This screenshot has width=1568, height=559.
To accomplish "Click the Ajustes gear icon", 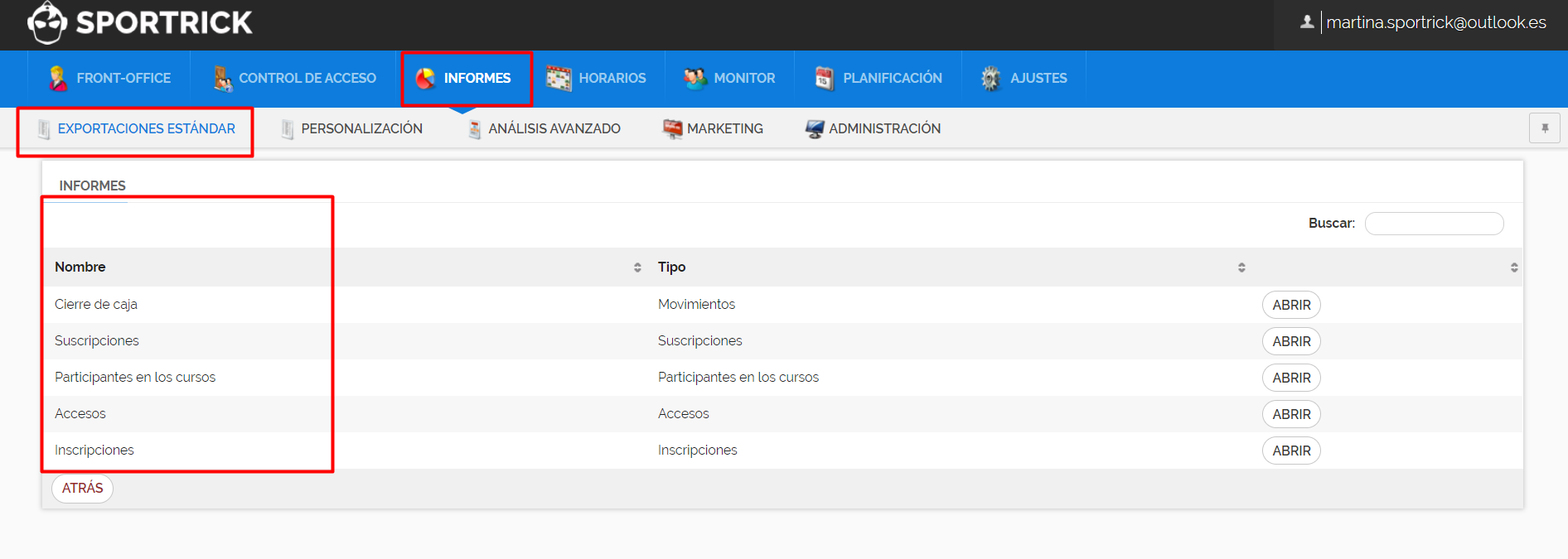I will pos(990,78).
